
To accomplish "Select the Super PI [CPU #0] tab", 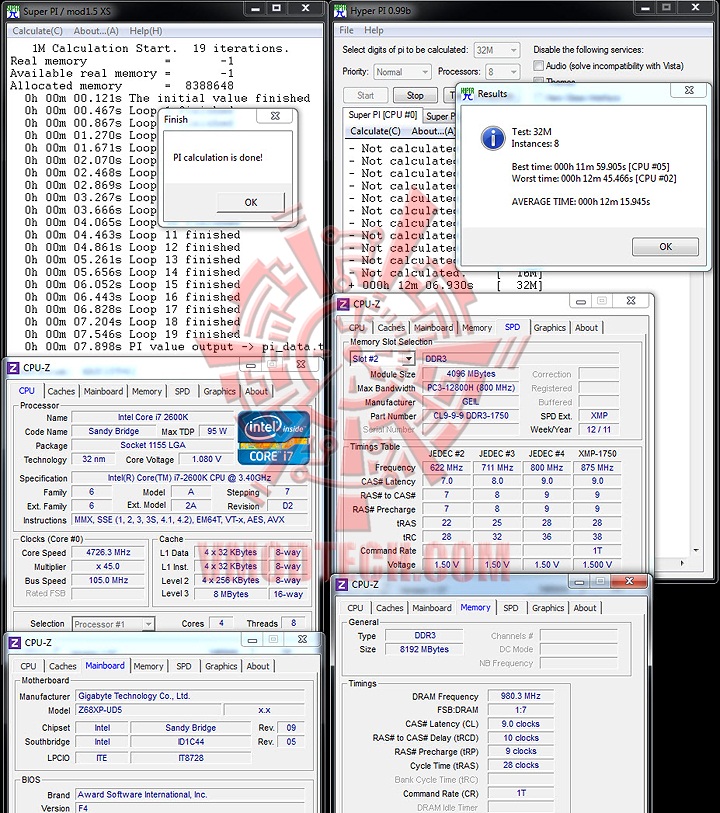I will coord(383,115).
